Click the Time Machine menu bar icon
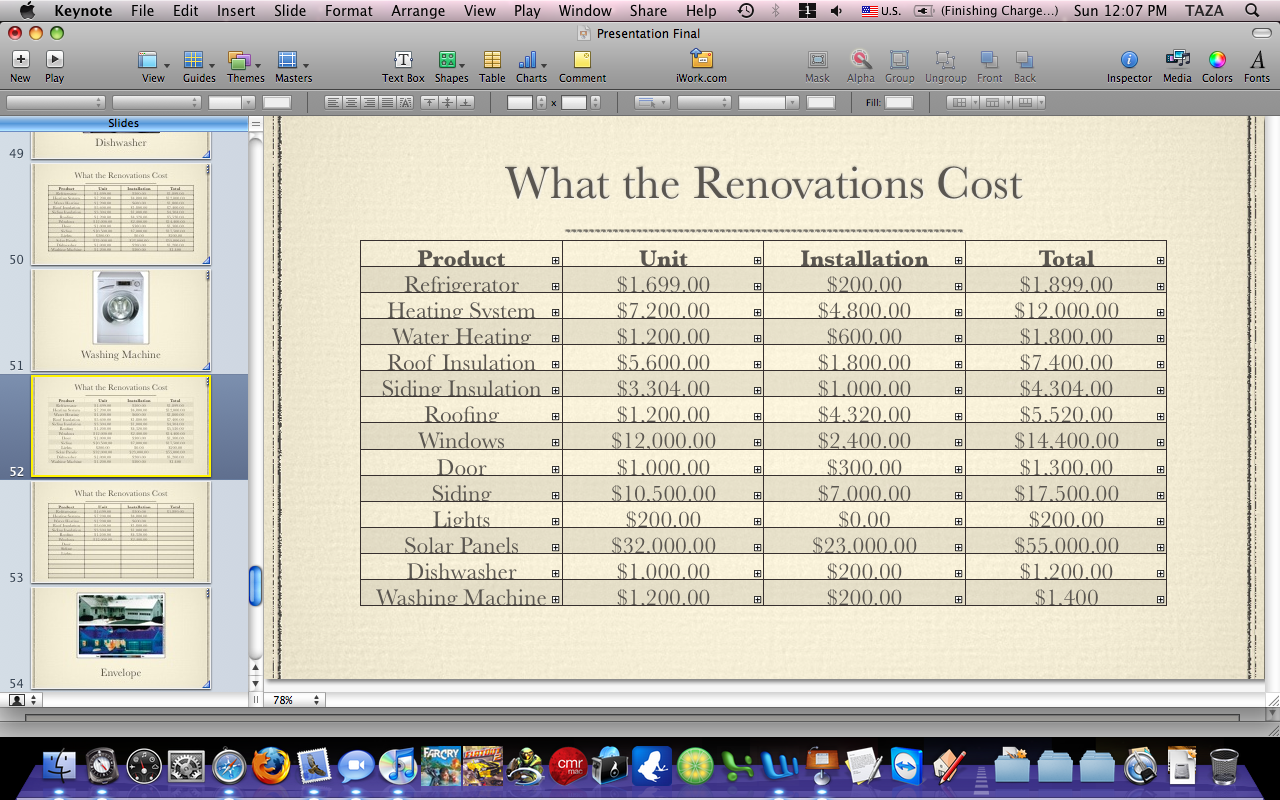This screenshot has height=800, width=1280. click(x=746, y=11)
